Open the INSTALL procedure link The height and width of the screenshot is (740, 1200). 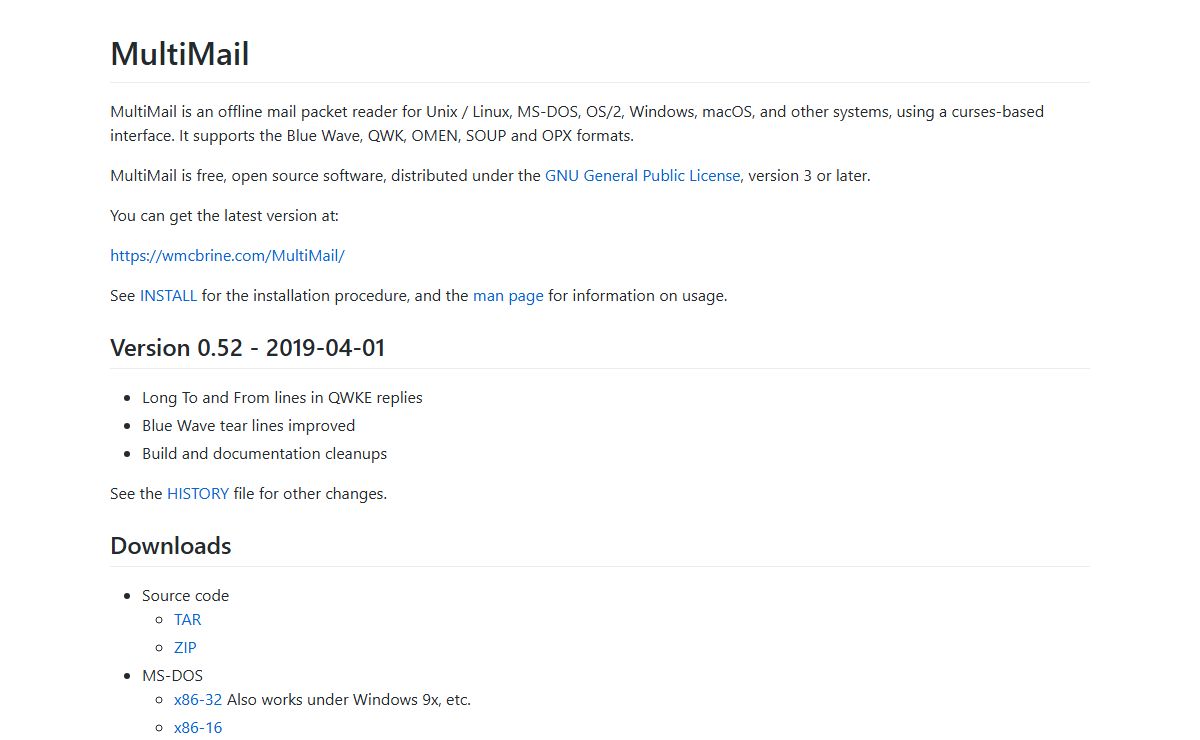tap(168, 296)
